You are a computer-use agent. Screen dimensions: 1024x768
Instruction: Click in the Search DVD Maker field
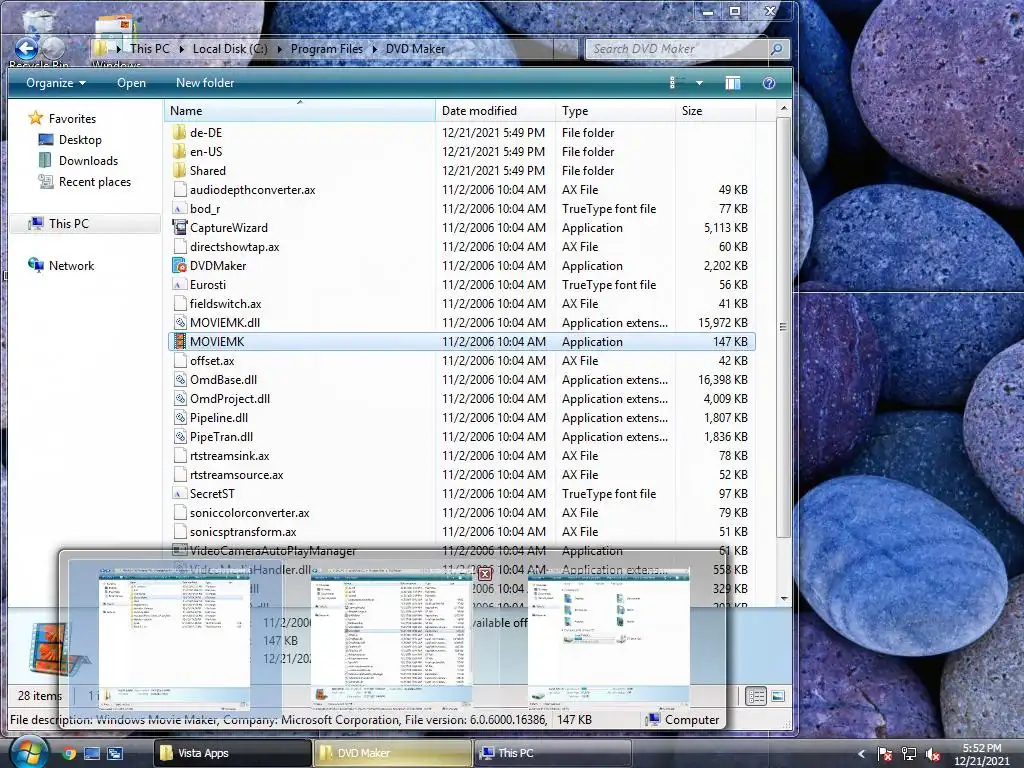(677, 49)
